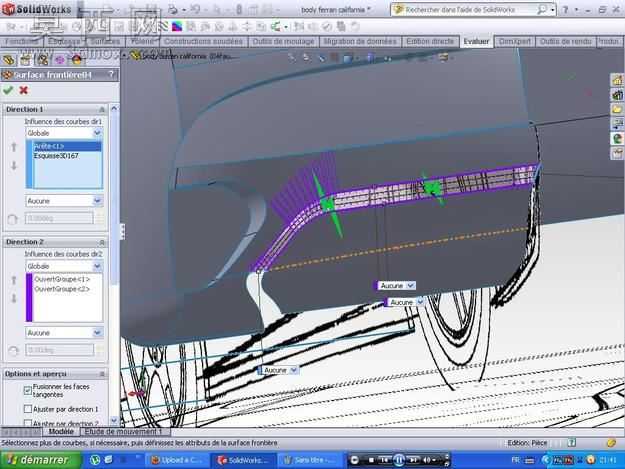
Task: Click the search magnifier in help search box
Action: pyautogui.click(x=541, y=10)
